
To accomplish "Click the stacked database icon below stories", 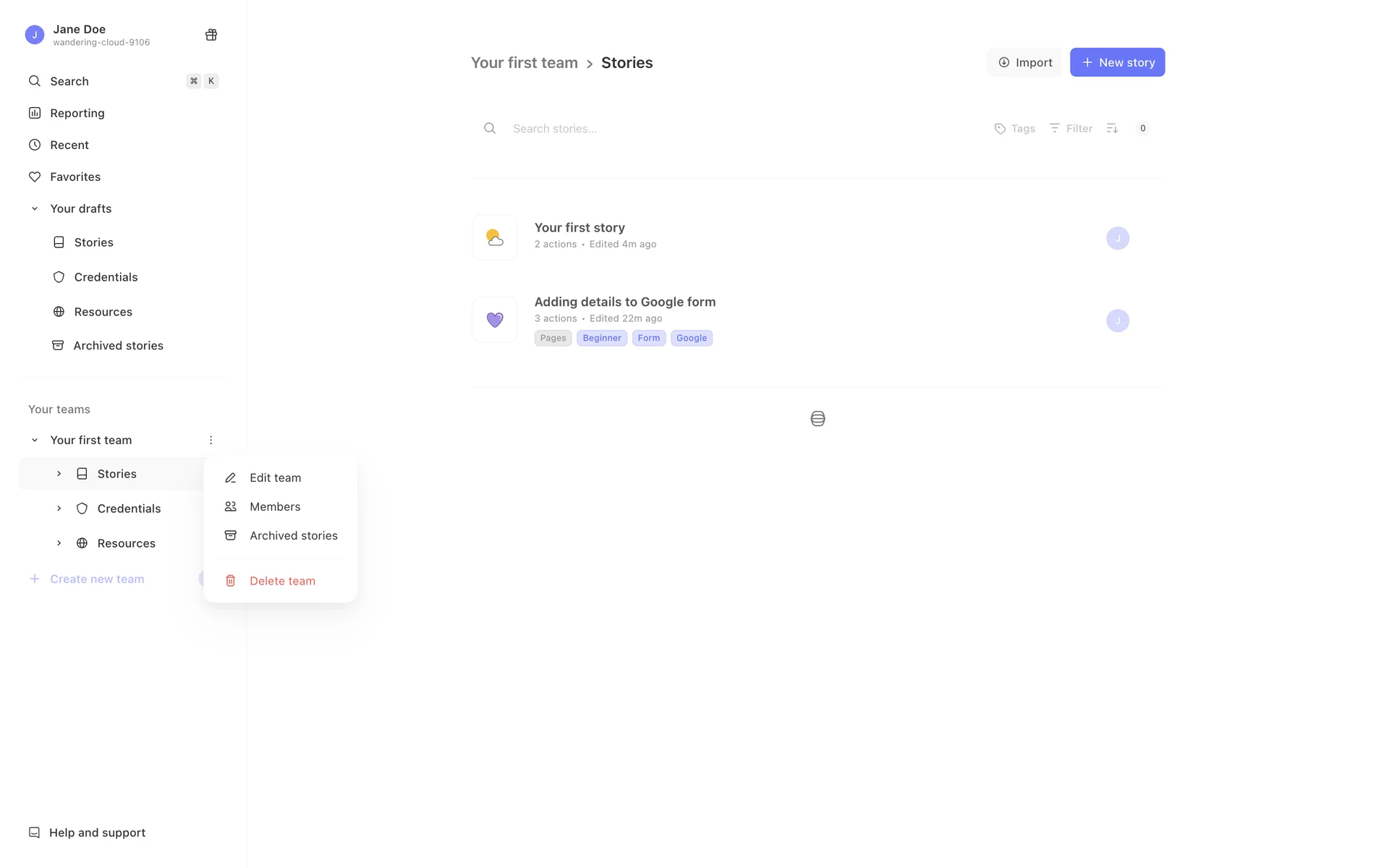I will click(x=817, y=419).
